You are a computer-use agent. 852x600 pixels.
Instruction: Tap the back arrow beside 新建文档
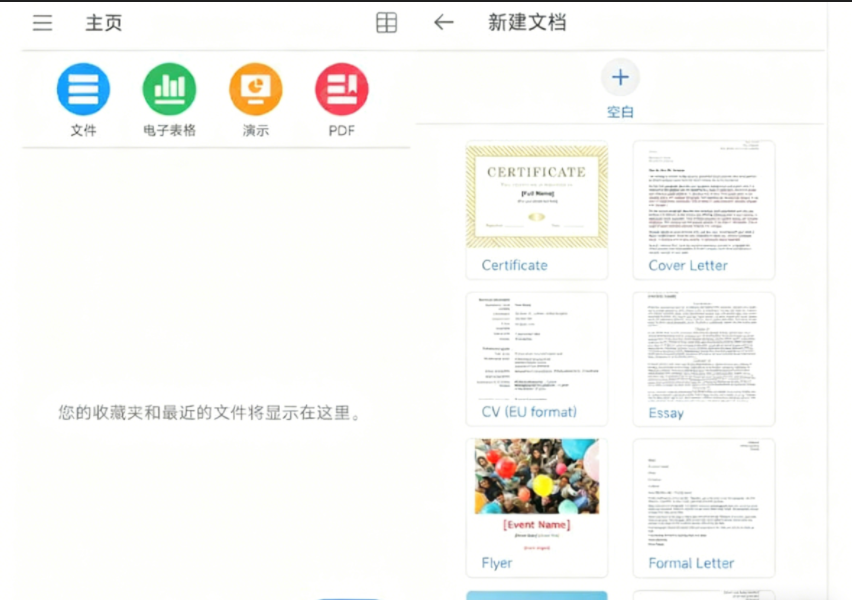(x=443, y=22)
